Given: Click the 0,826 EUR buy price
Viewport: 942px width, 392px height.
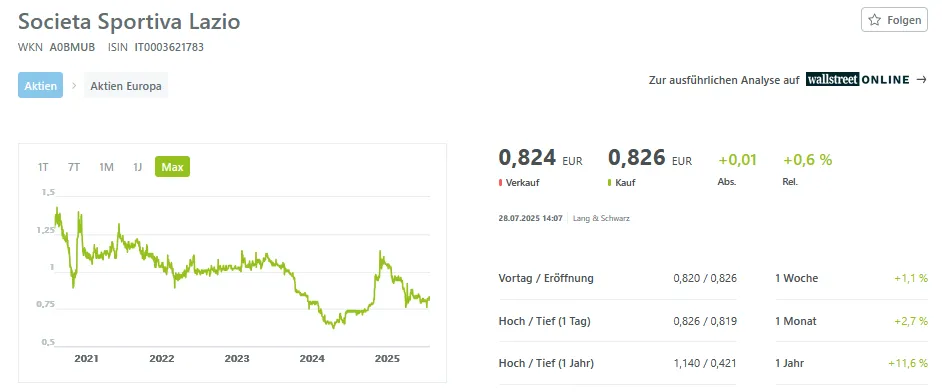Looking at the screenshot, I should pos(650,158).
